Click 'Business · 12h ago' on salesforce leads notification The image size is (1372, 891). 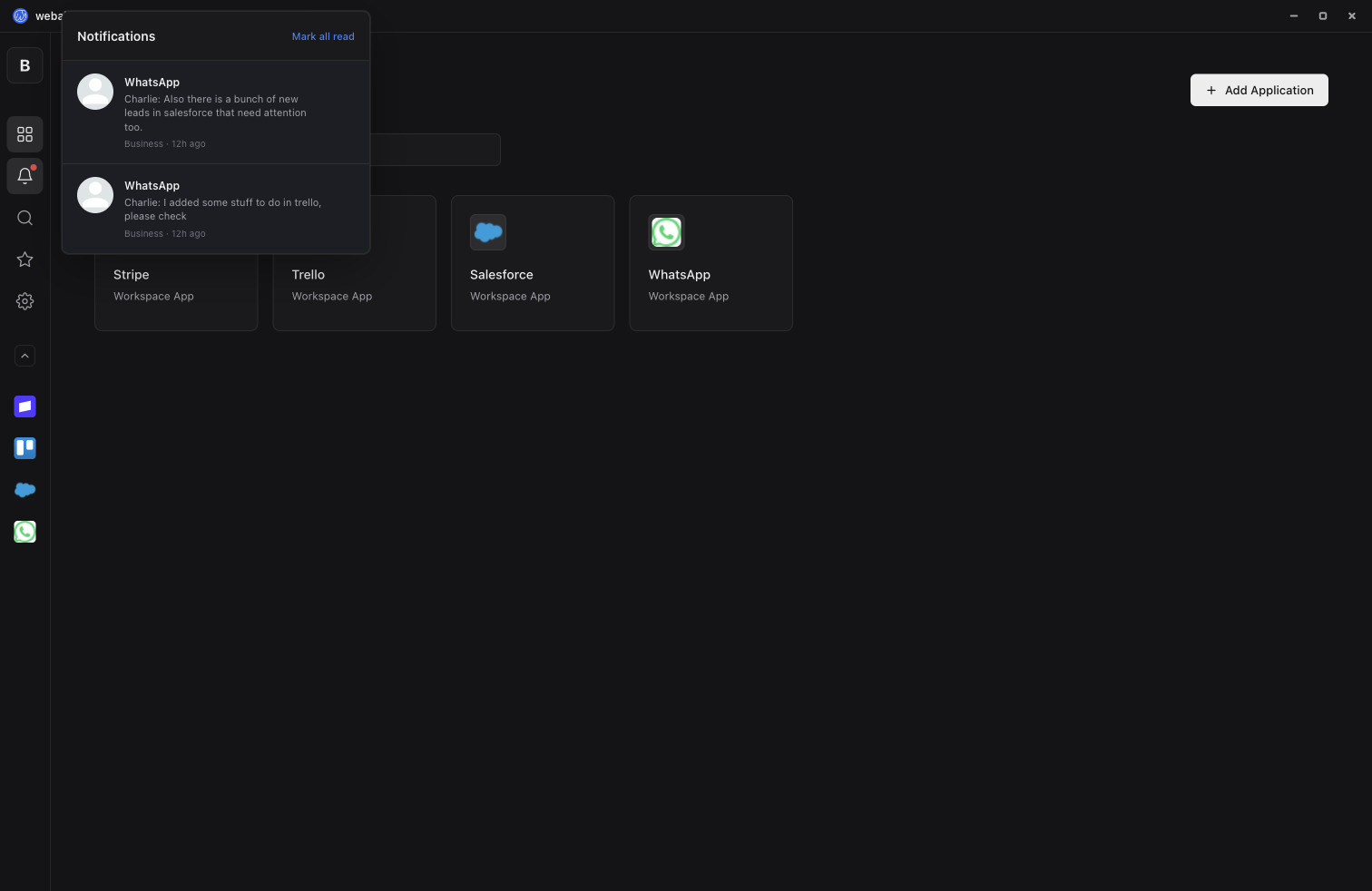click(165, 144)
